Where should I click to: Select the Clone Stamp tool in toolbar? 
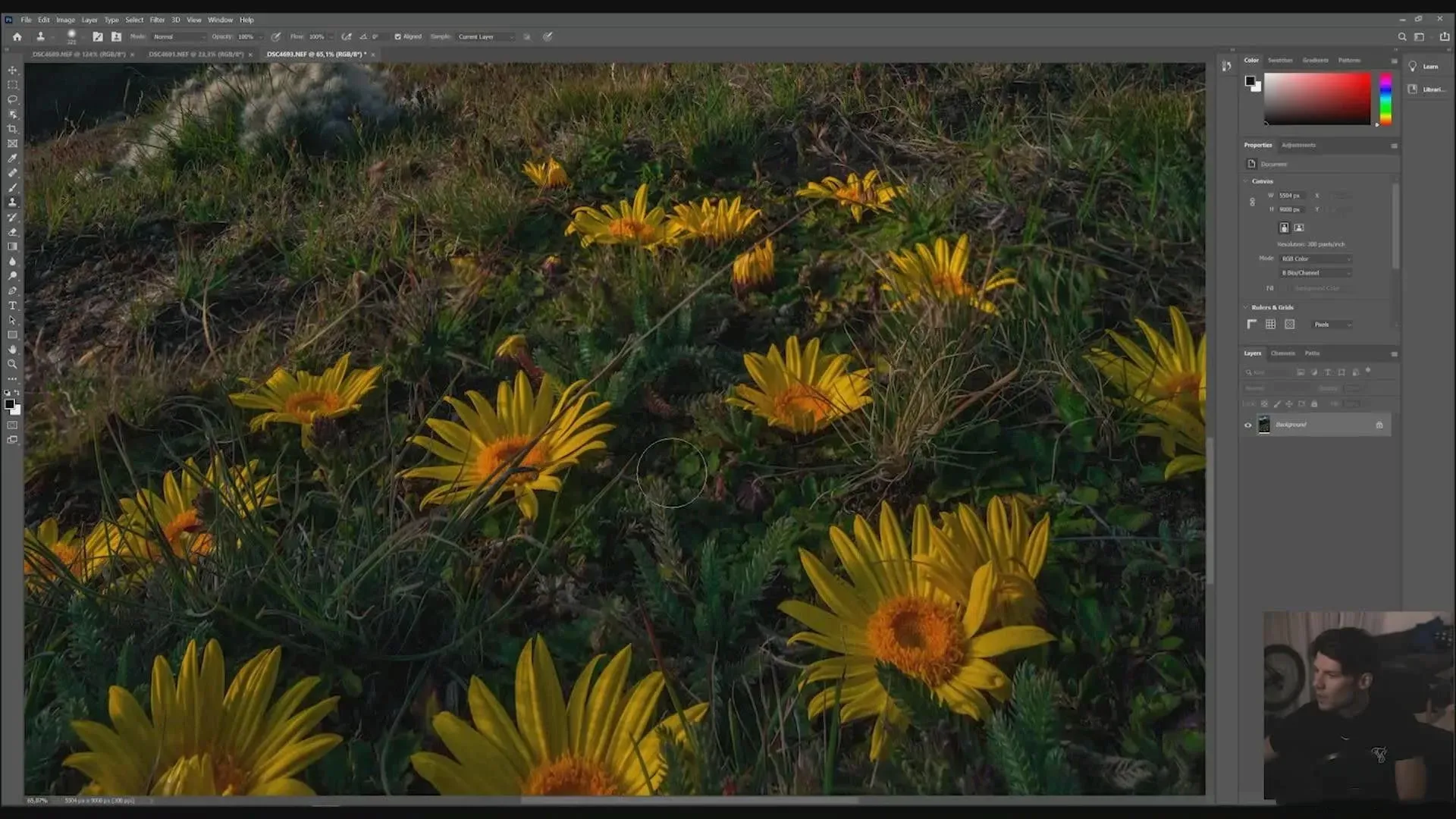12,202
